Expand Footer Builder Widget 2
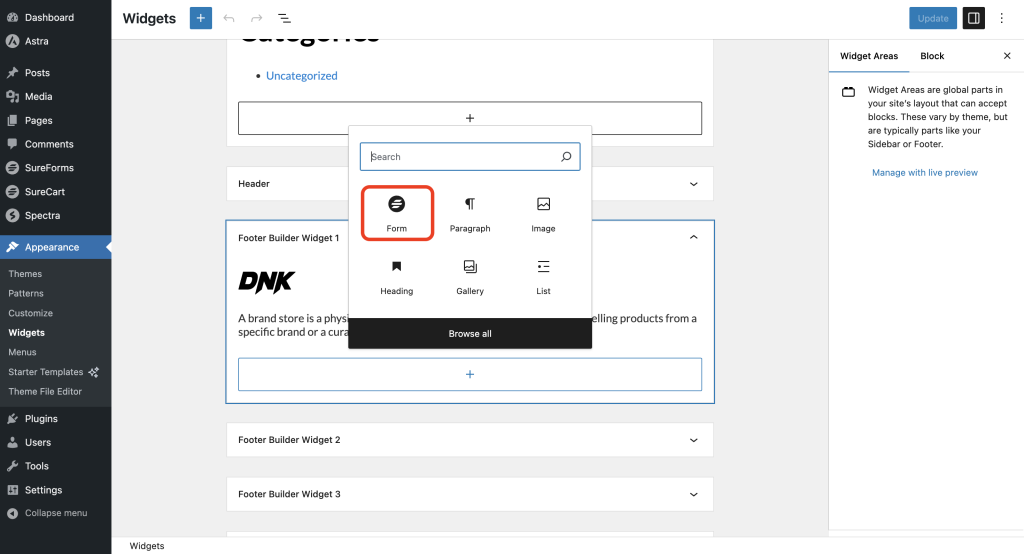 tap(694, 440)
